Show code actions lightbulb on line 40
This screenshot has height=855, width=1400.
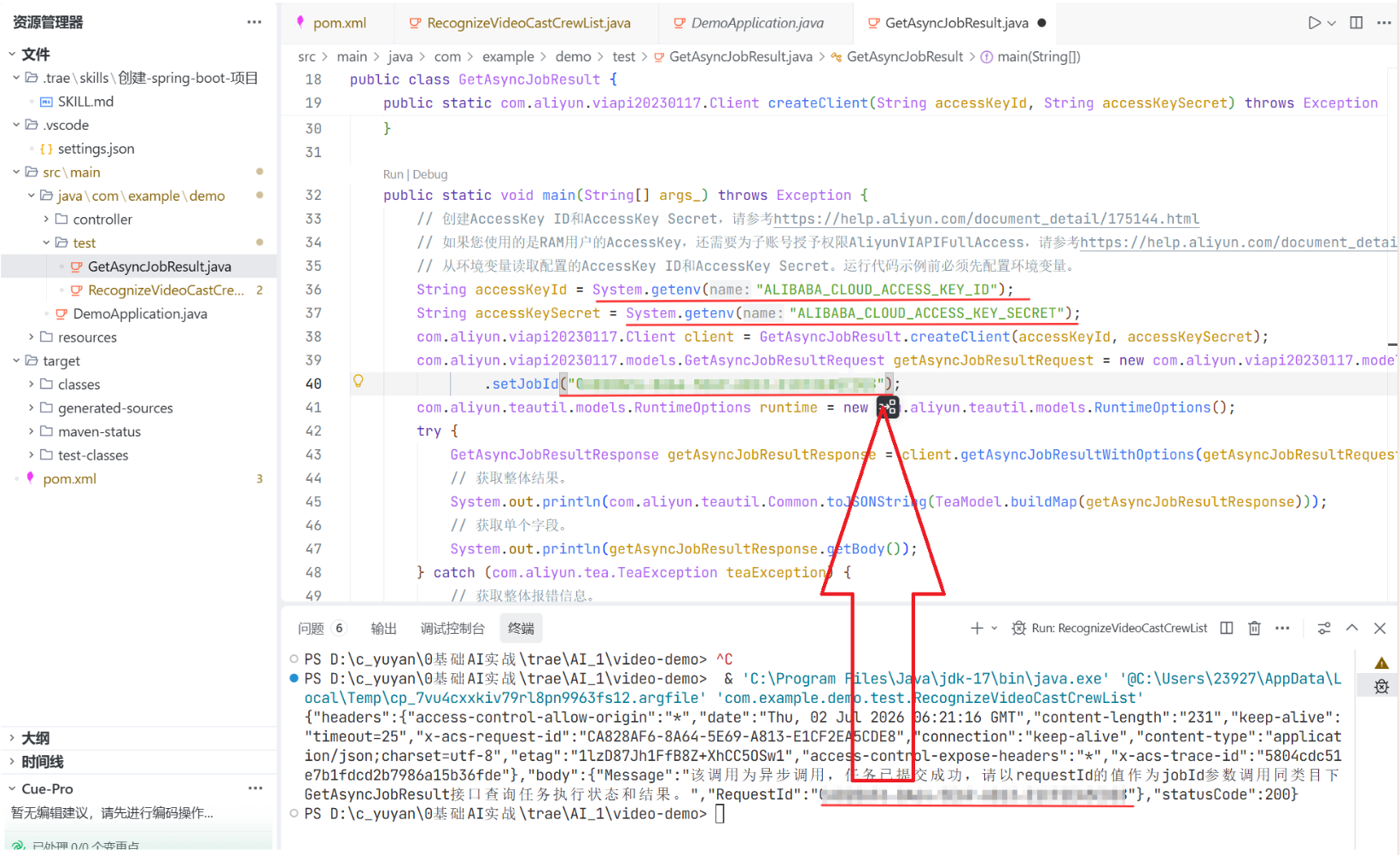(359, 381)
